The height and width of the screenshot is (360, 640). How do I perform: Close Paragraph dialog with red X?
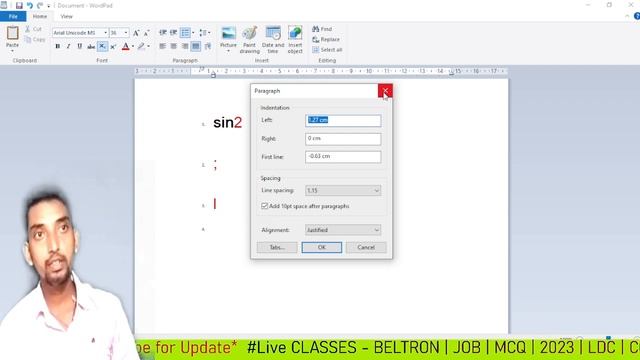point(385,91)
